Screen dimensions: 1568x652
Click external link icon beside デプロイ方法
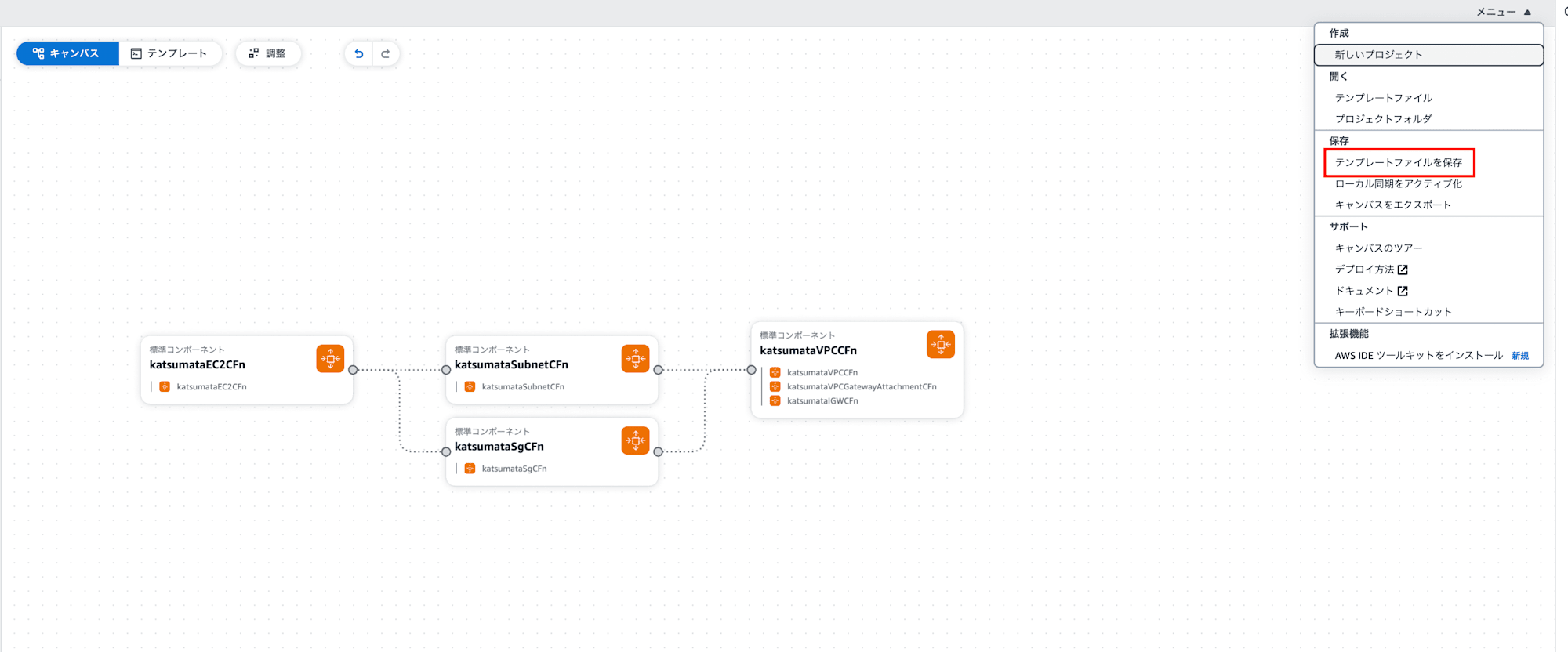tap(1403, 270)
